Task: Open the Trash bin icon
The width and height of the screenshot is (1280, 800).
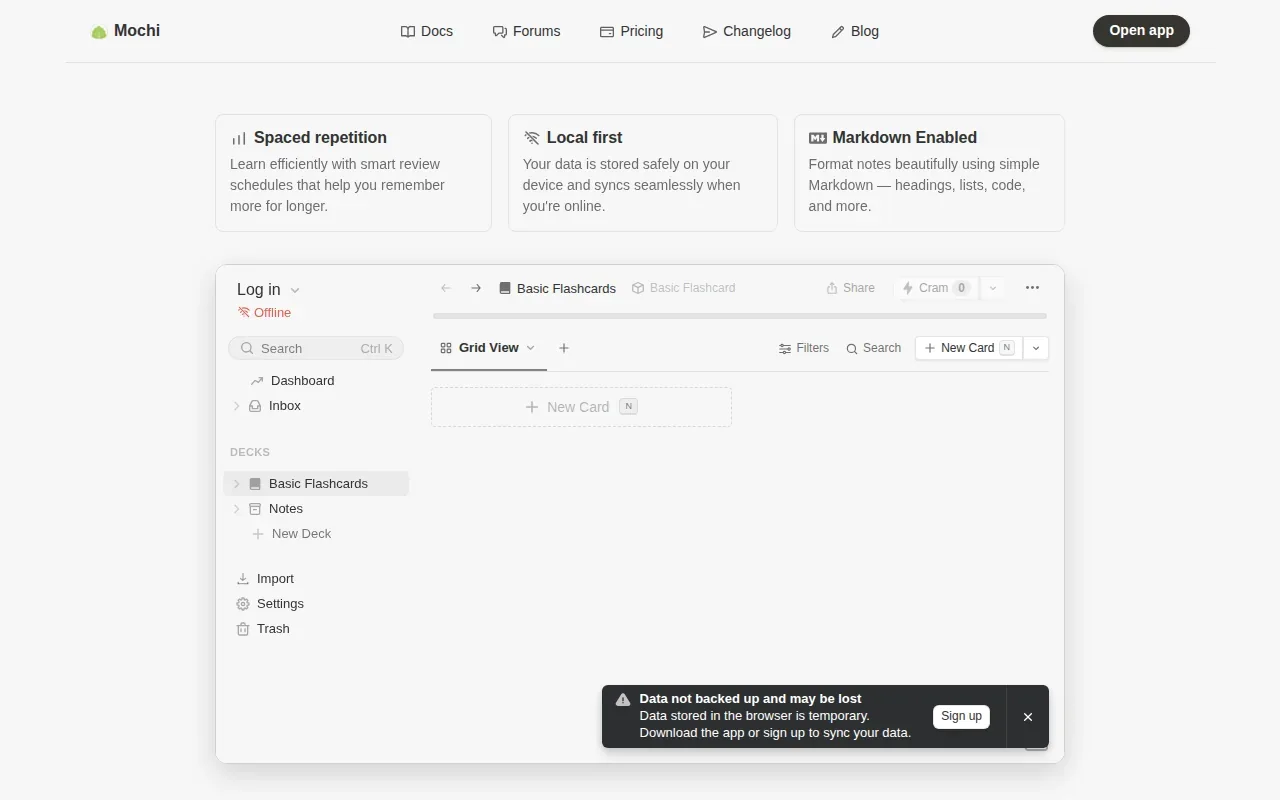Action: [243, 629]
